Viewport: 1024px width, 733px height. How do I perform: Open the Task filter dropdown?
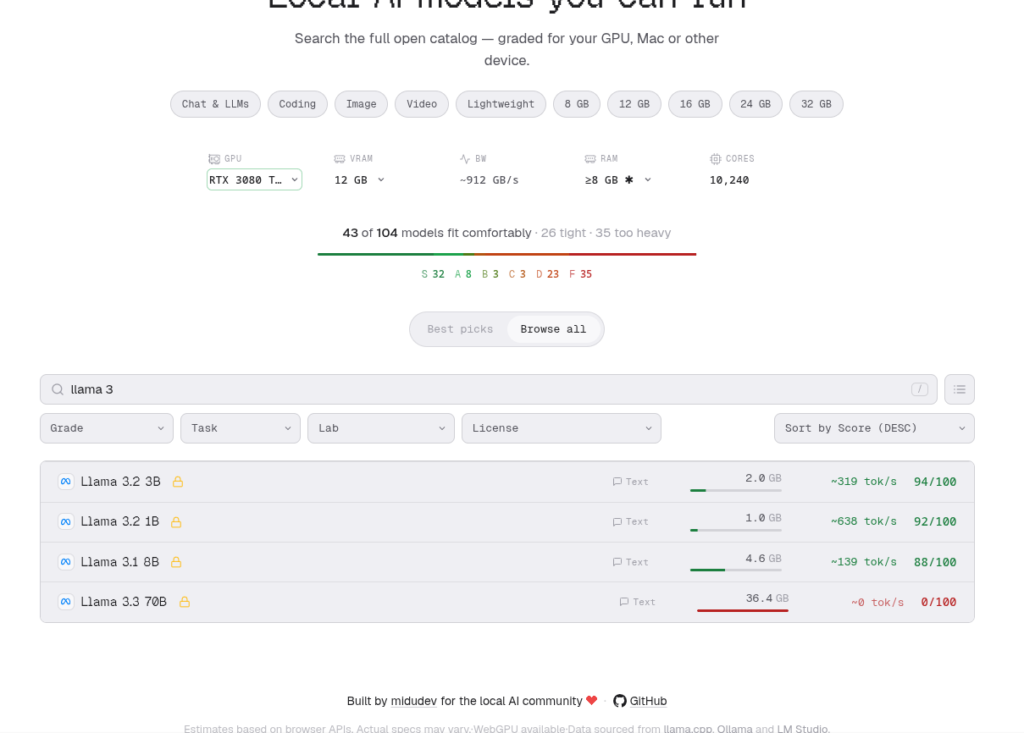tap(240, 429)
